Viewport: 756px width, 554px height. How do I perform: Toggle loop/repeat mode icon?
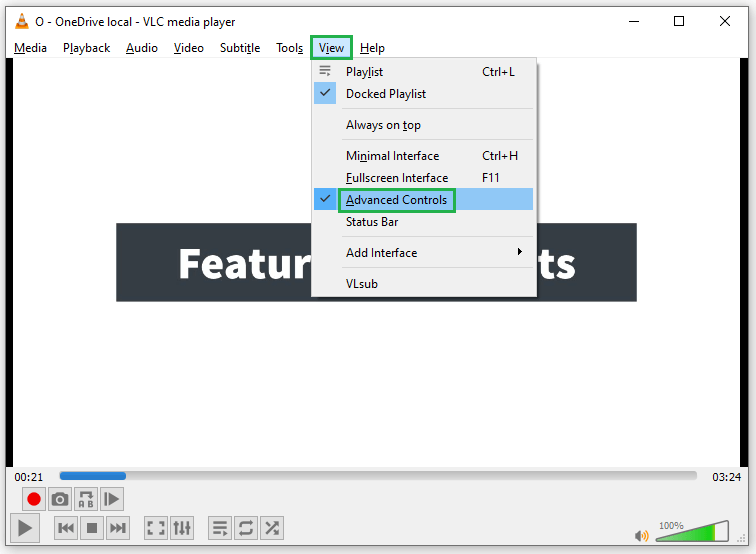[246, 528]
